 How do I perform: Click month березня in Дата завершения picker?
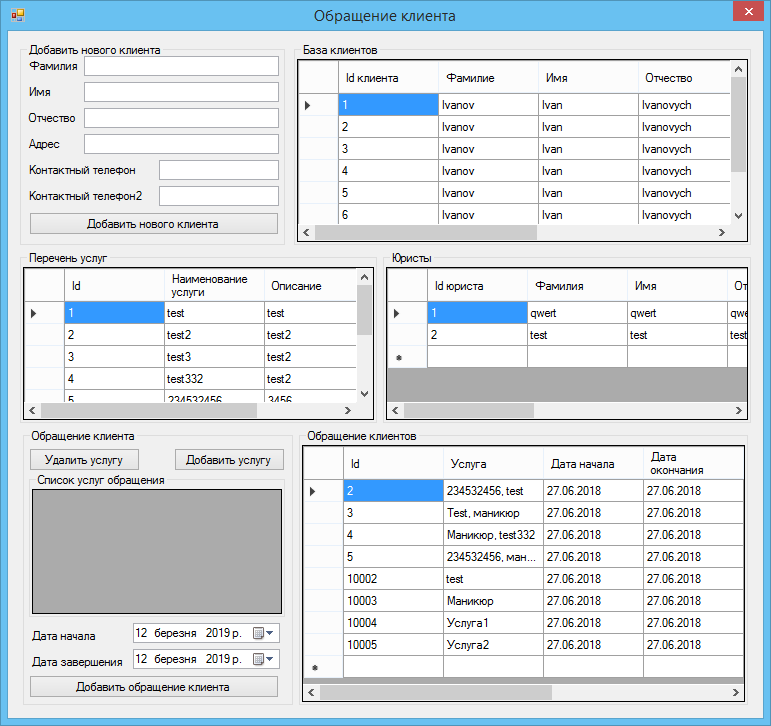click(x=176, y=659)
